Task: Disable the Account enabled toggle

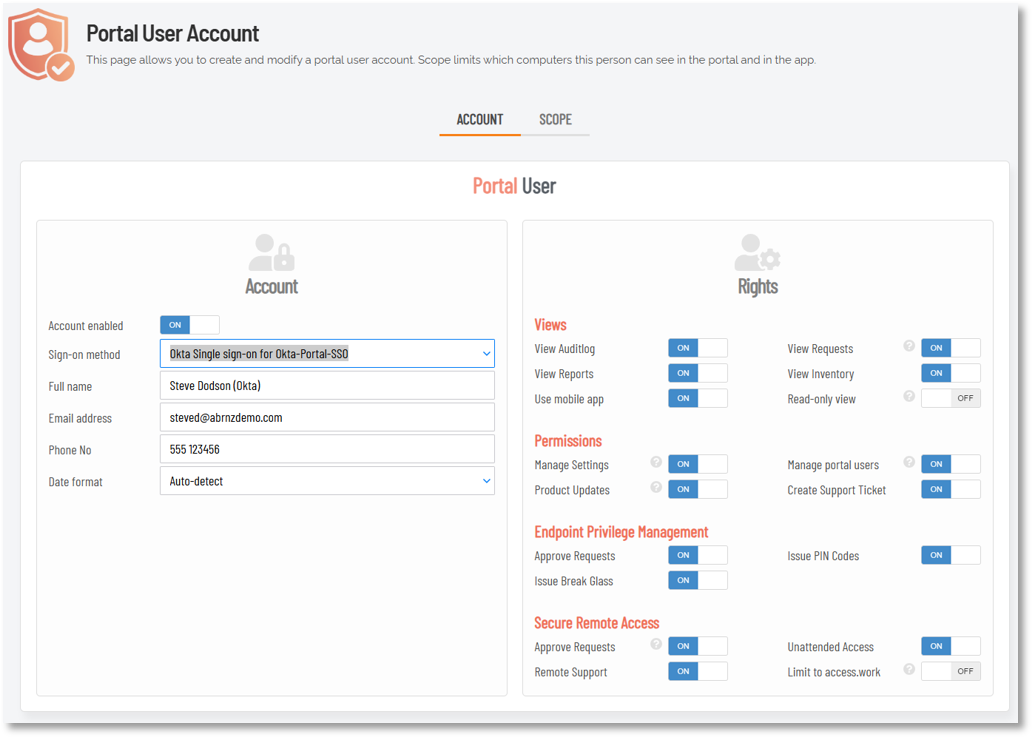Action: click(190, 325)
